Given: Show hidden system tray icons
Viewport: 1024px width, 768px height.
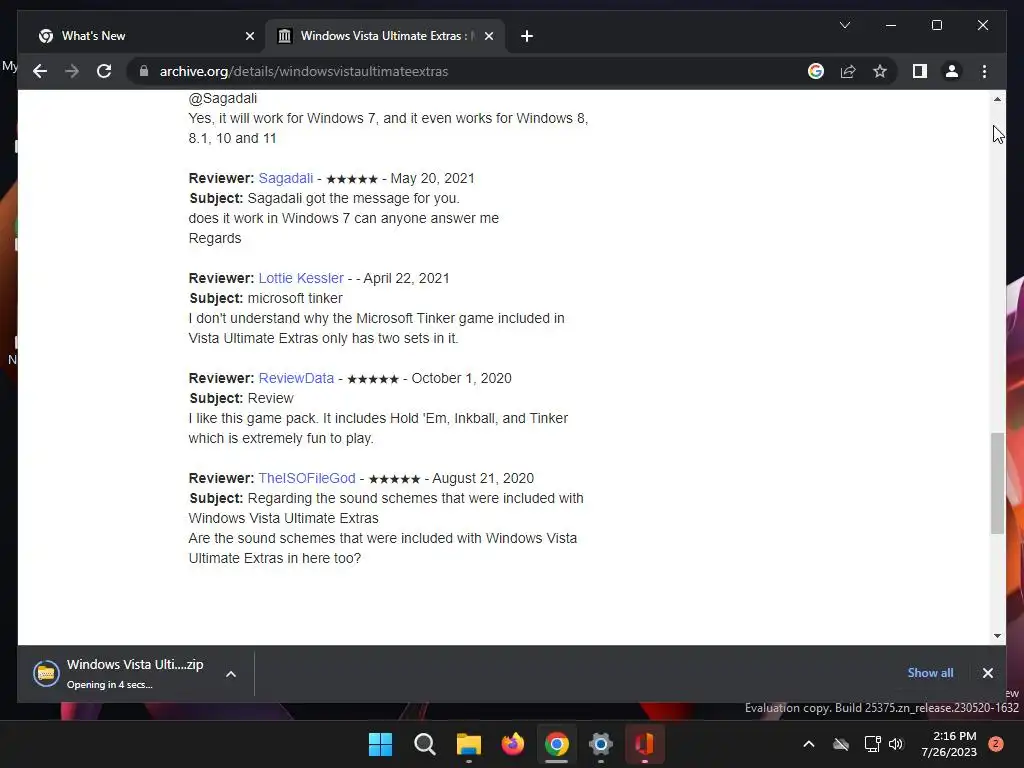Looking at the screenshot, I should (808, 744).
